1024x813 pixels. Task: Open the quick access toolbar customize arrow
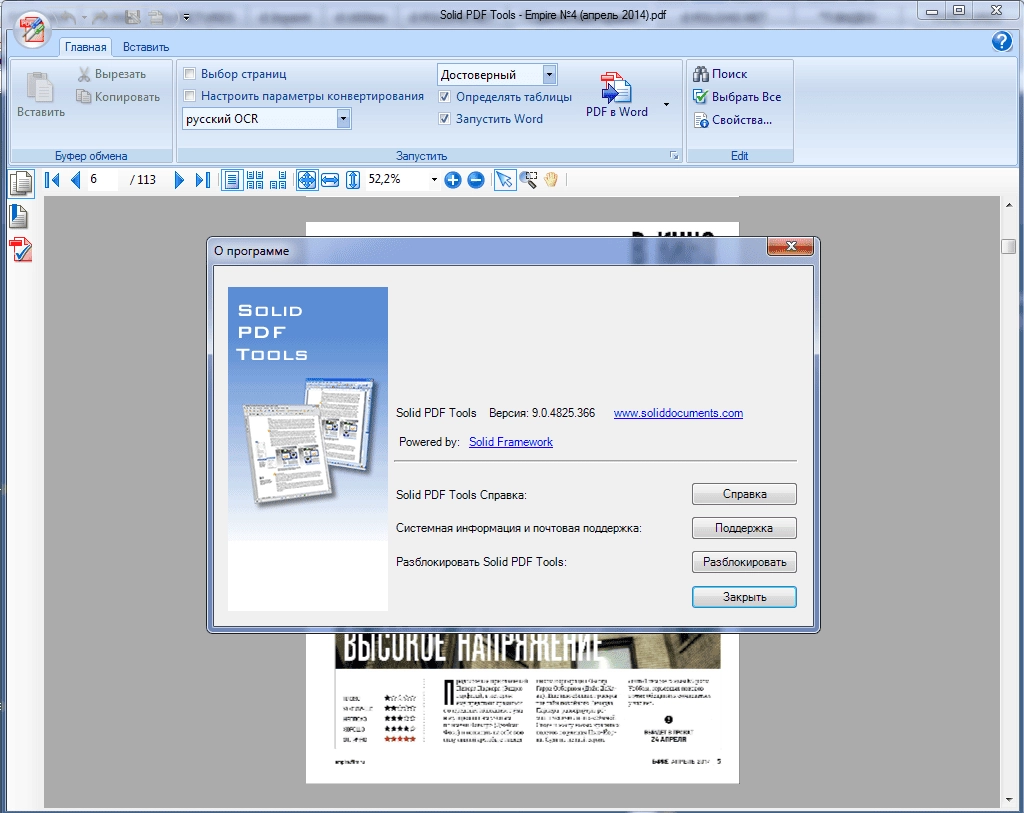(x=186, y=18)
